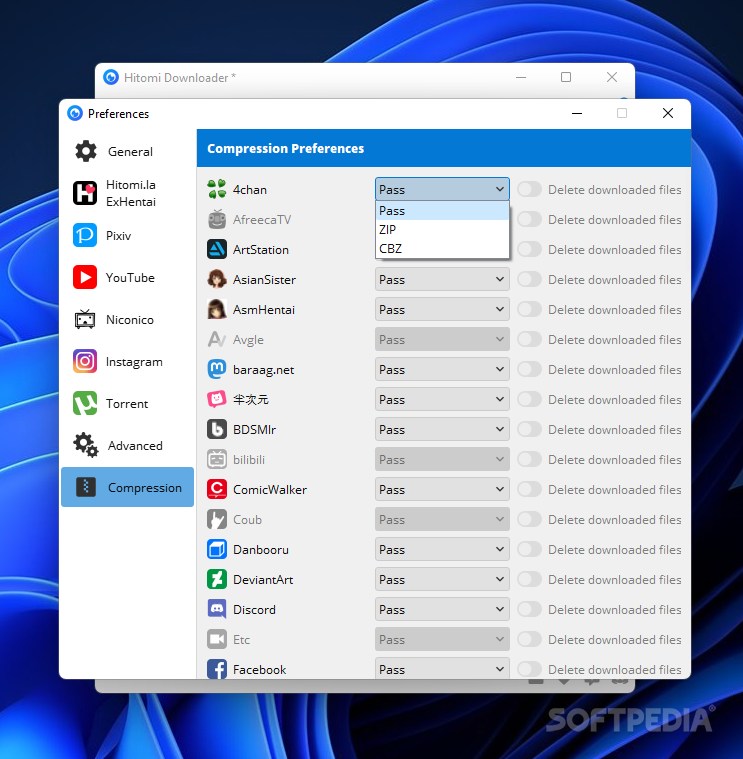The image size is (743, 759).
Task: Click the AfreecaTV grey icon
Action: coord(216,219)
